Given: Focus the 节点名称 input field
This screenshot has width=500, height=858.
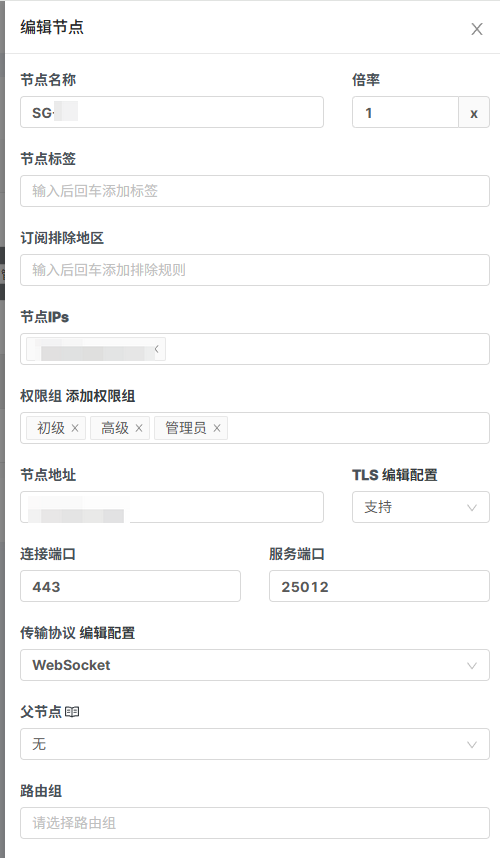Looking at the screenshot, I should (x=172, y=112).
